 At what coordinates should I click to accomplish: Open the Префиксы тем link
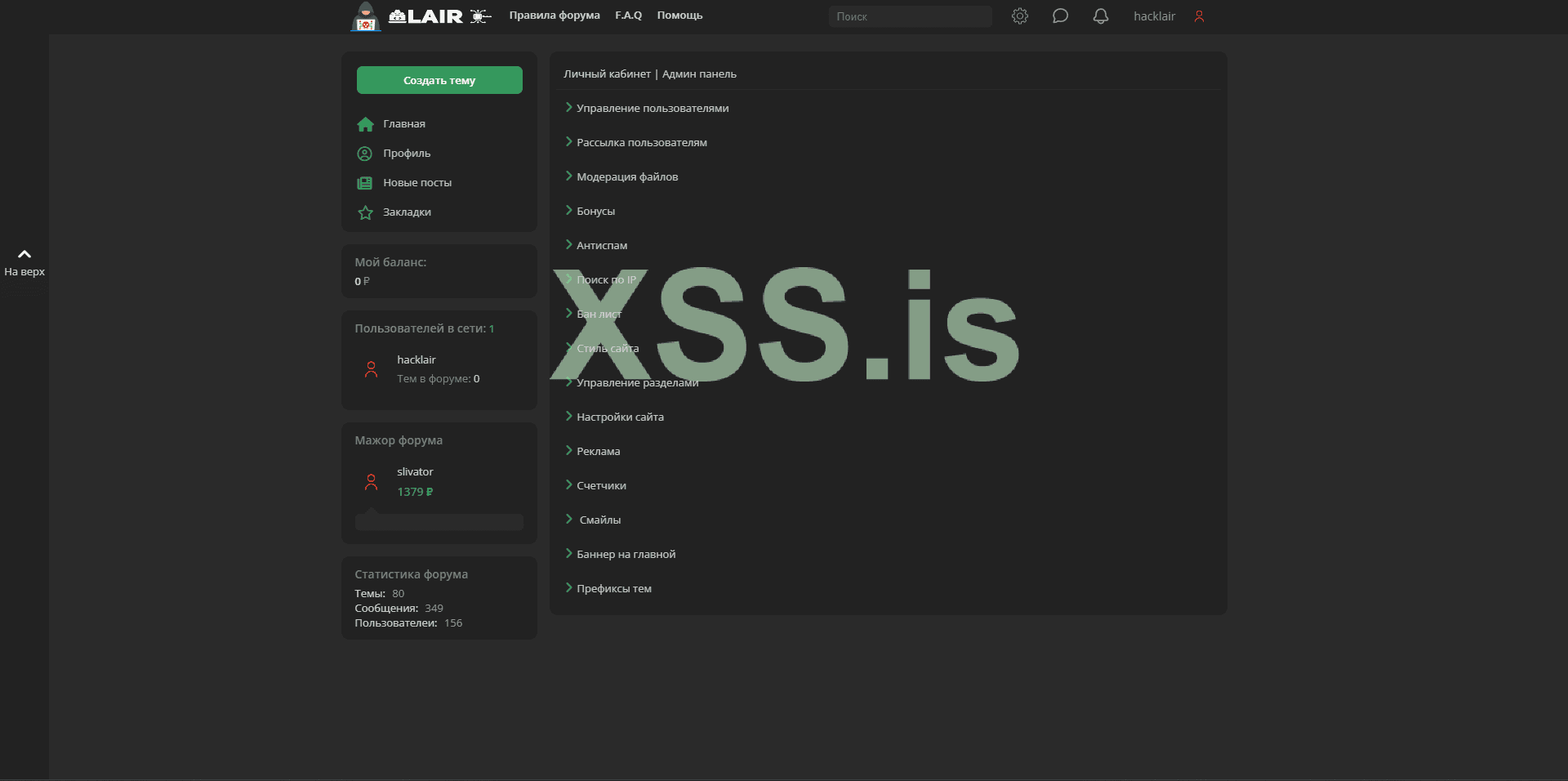click(x=614, y=588)
